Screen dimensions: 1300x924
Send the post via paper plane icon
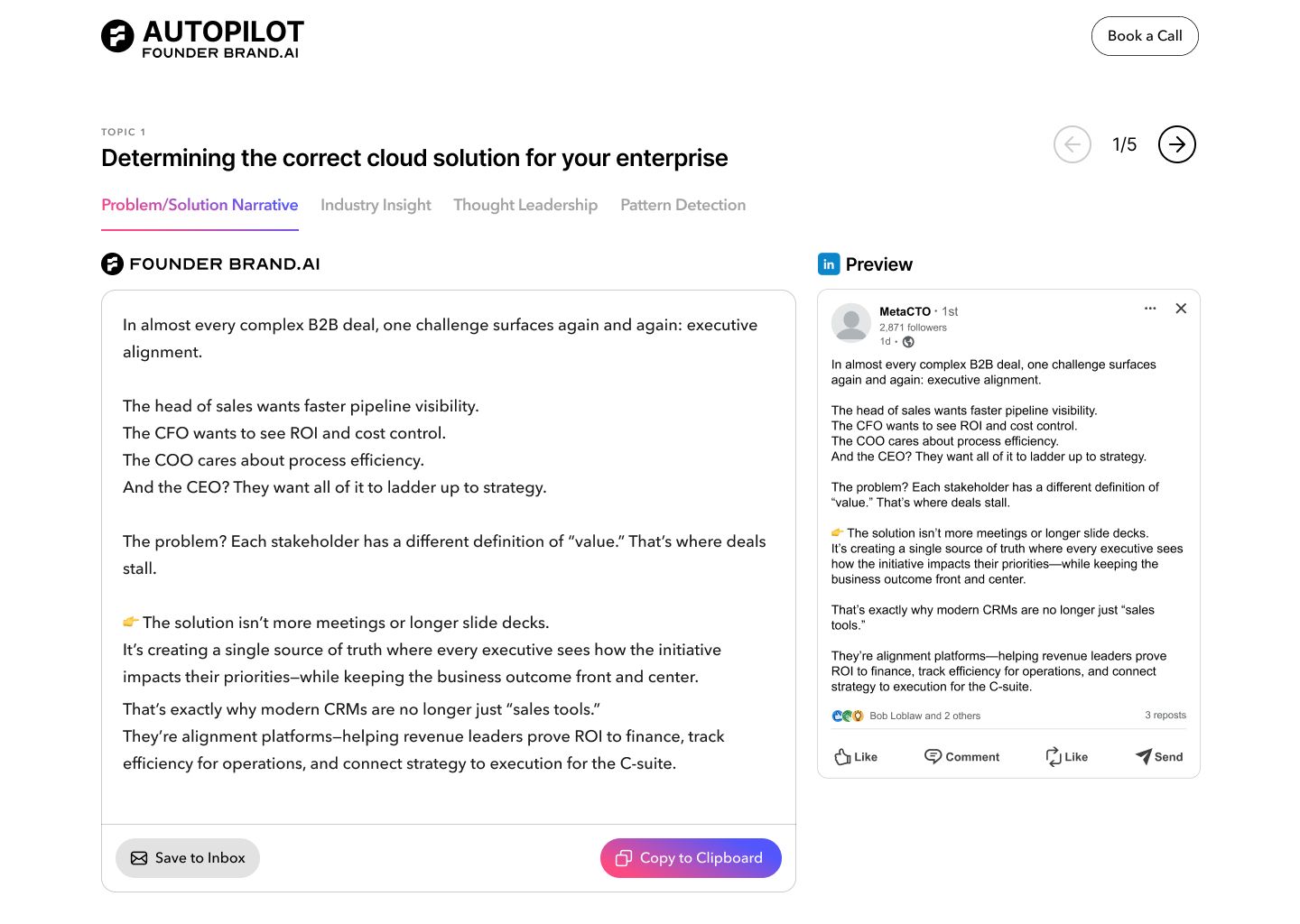point(1144,757)
